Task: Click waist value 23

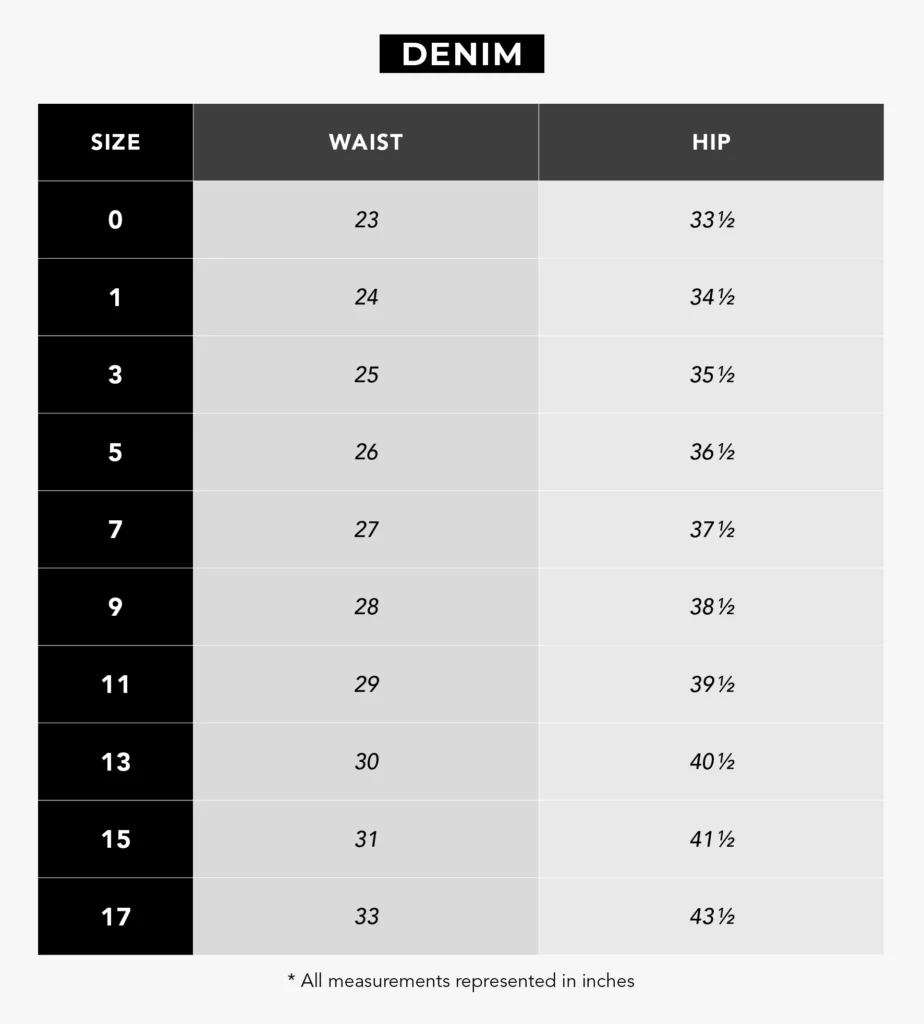Action: pyautogui.click(x=366, y=220)
